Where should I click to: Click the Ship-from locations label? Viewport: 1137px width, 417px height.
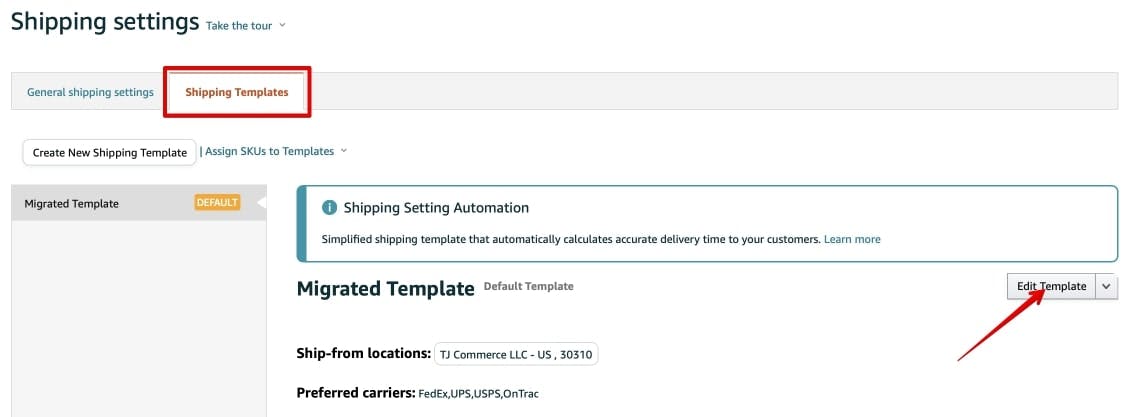(x=364, y=353)
